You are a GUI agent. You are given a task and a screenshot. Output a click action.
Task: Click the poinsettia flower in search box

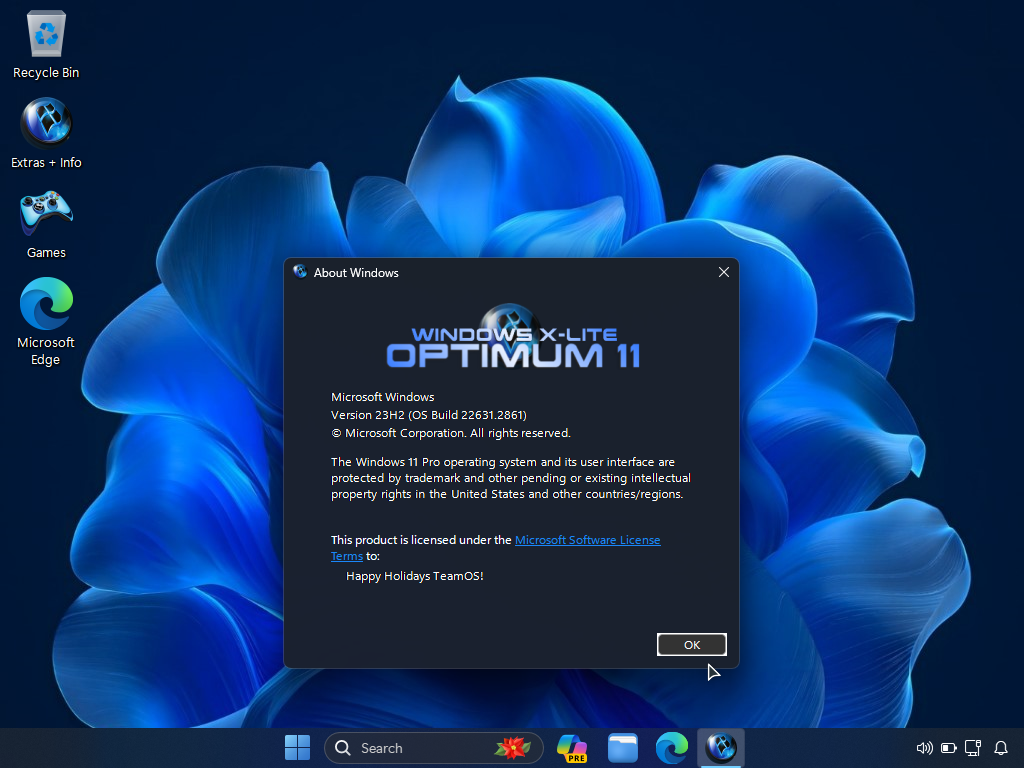(x=513, y=747)
